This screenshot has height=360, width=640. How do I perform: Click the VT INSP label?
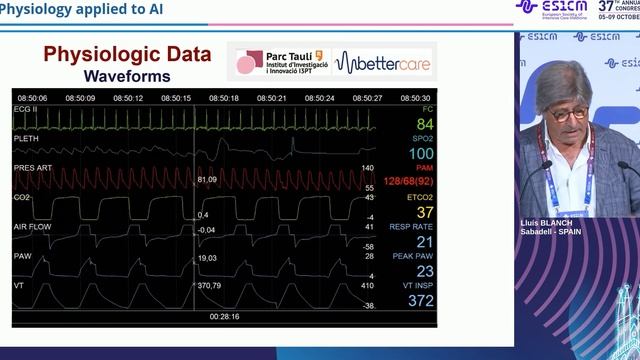[x=418, y=286]
